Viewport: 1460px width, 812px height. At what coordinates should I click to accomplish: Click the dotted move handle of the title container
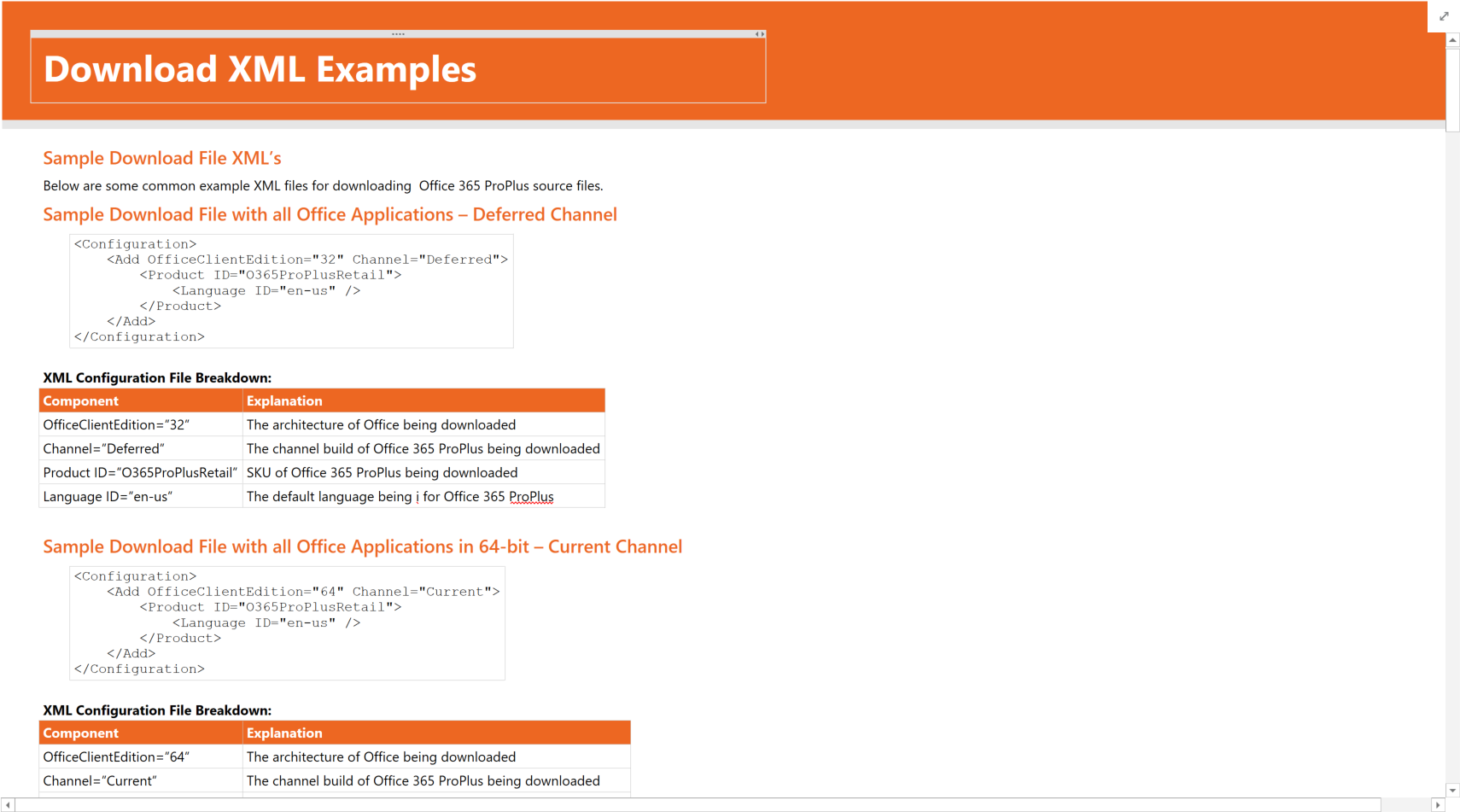[x=398, y=34]
